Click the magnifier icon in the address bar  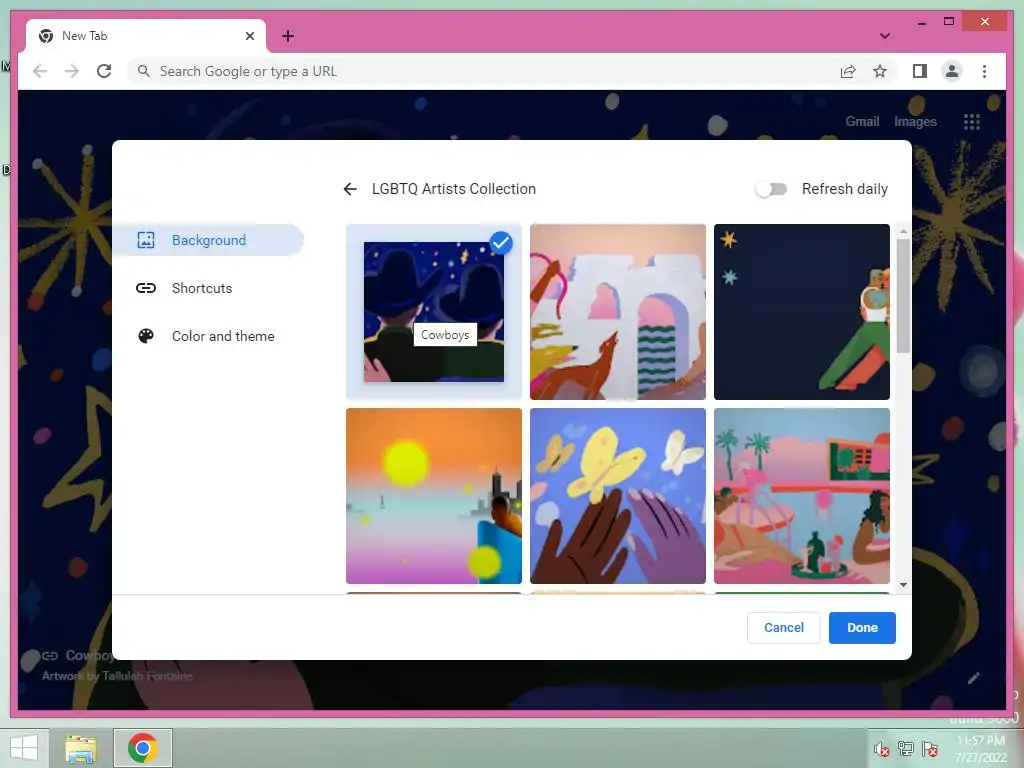[x=144, y=71]
